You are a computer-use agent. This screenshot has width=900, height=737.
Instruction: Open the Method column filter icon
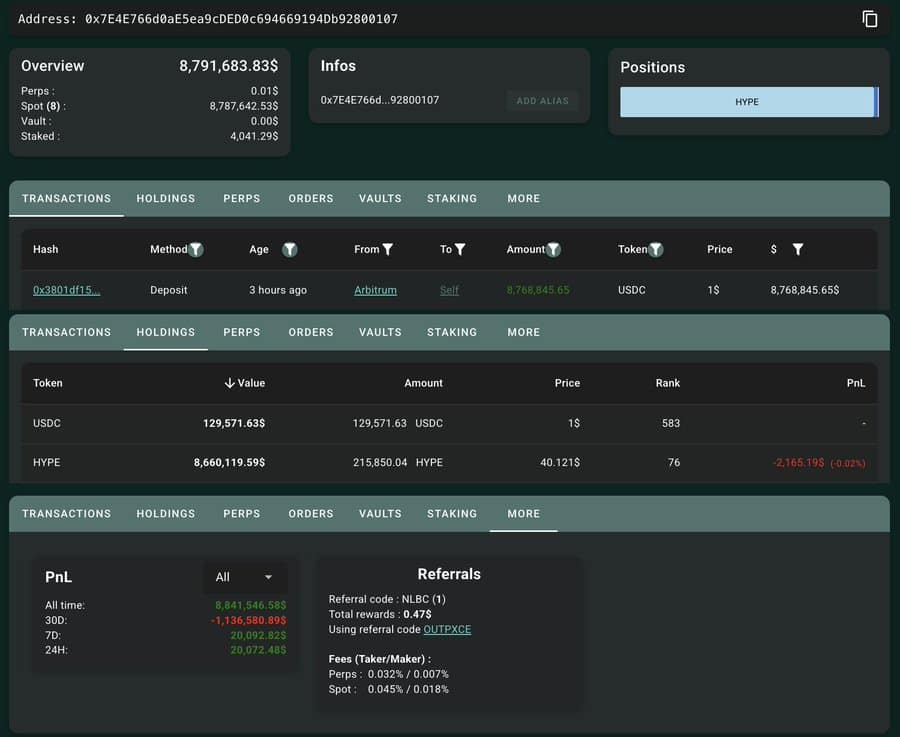(196, 249)
